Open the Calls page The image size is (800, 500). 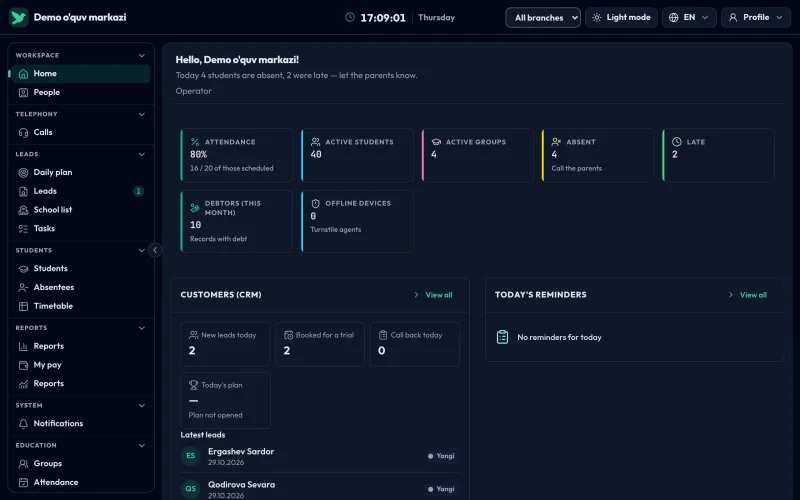pos(81,132)
